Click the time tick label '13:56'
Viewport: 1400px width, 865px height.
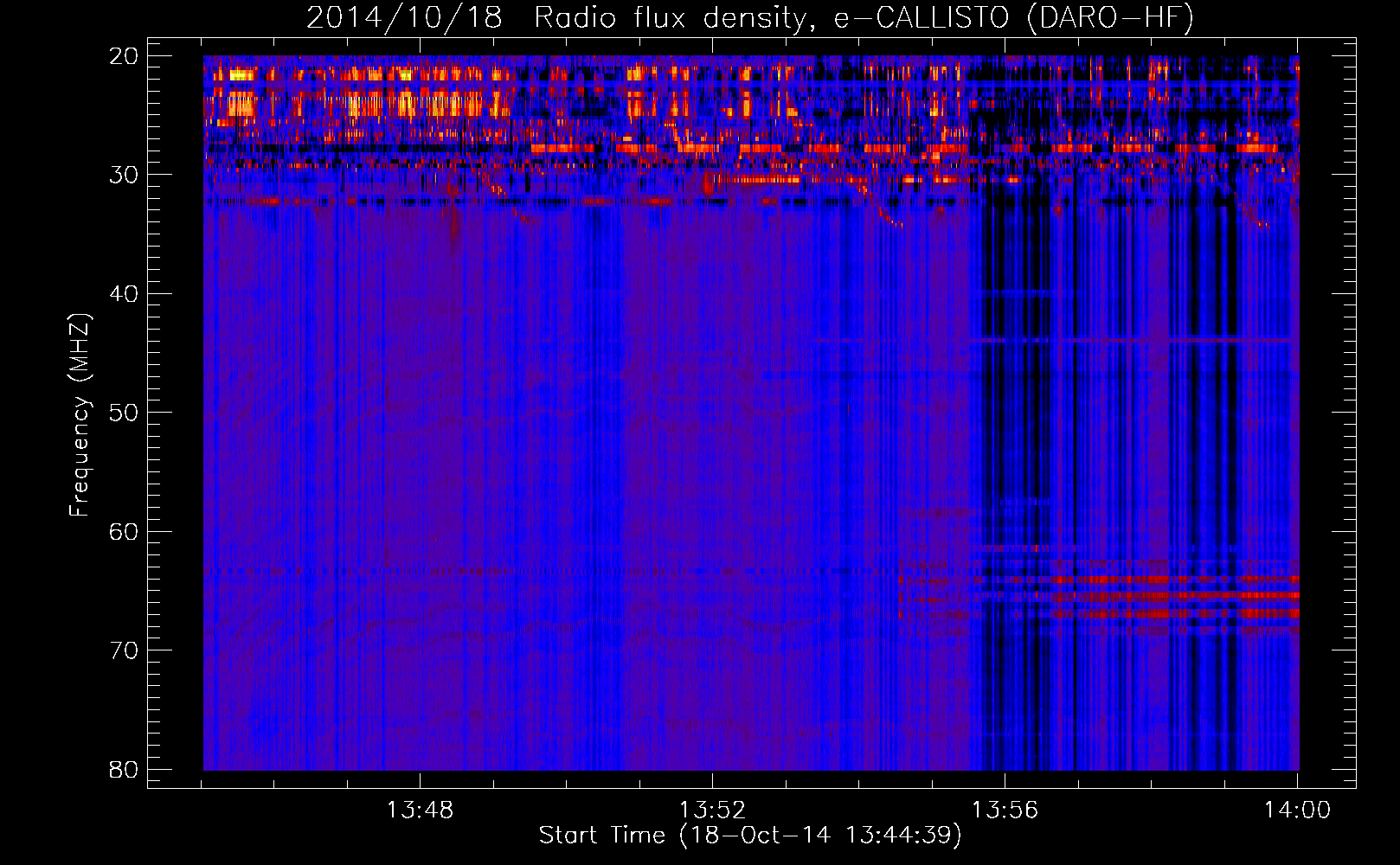[x=1005, y=811]
